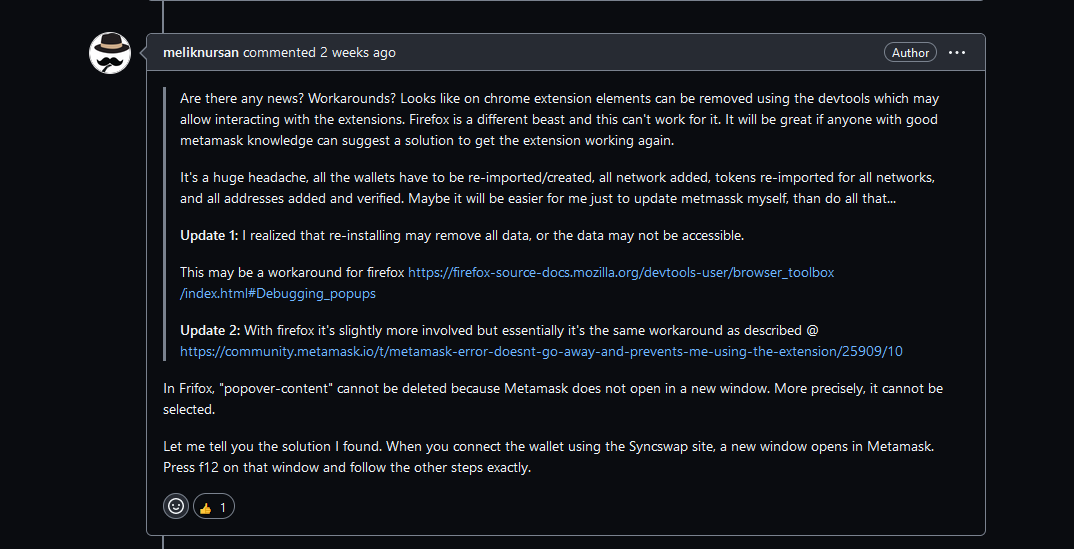
Task: Click the meliknursan username link
Action: 201,53
